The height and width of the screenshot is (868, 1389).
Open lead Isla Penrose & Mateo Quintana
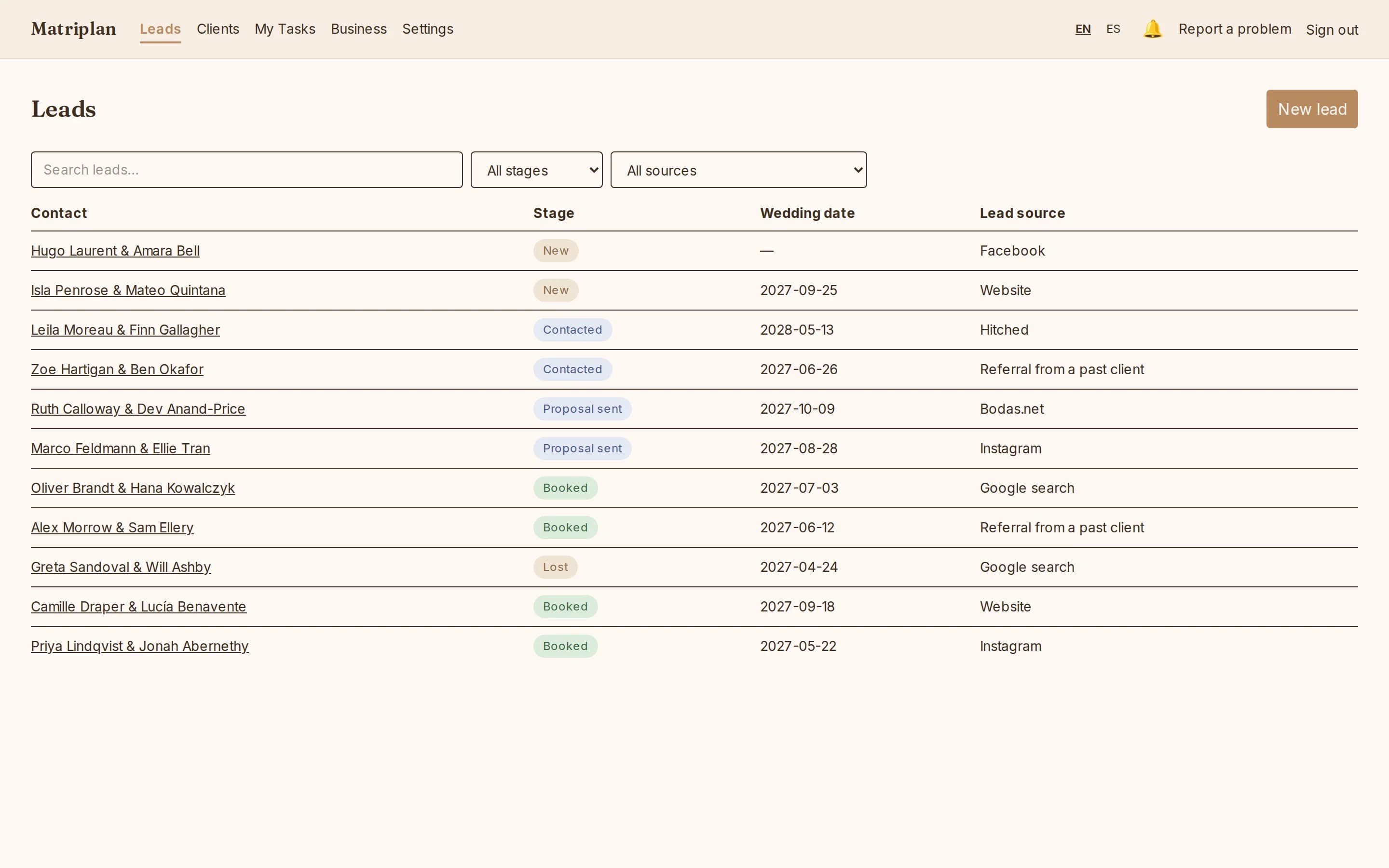(128, 290)
